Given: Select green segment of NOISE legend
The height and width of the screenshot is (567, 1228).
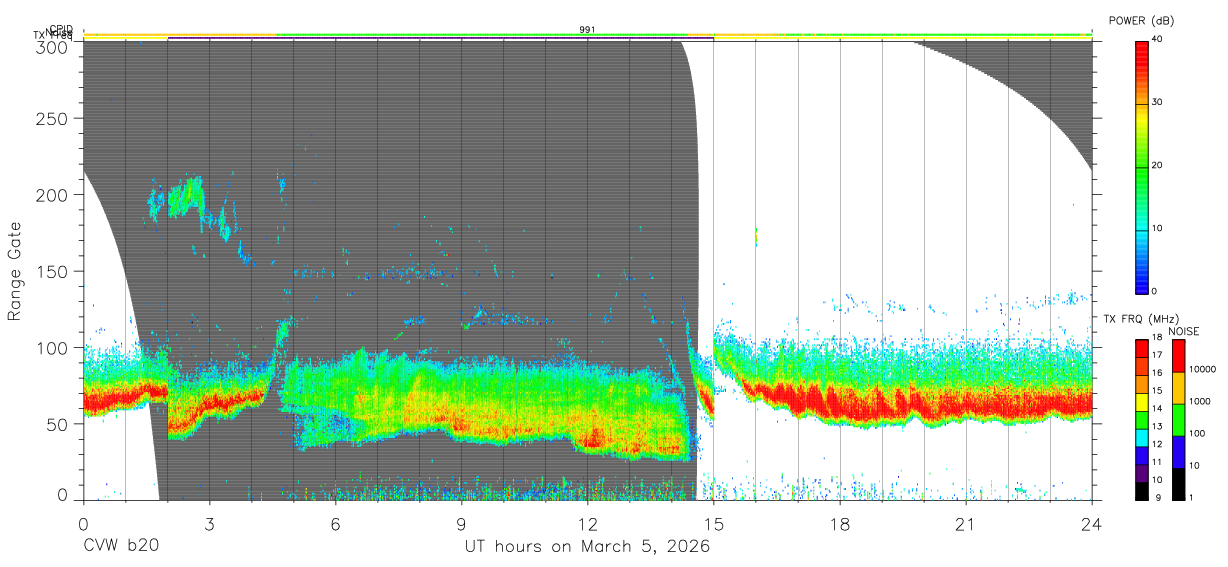Looking at the screenshot, I should 1178,420.
